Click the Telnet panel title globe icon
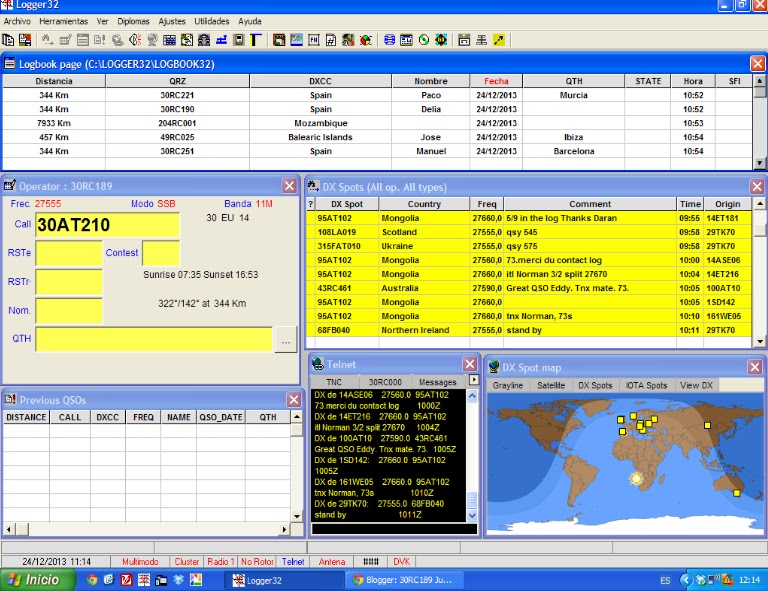The width and height of the screenshot is (768, 591). (318, 363)
